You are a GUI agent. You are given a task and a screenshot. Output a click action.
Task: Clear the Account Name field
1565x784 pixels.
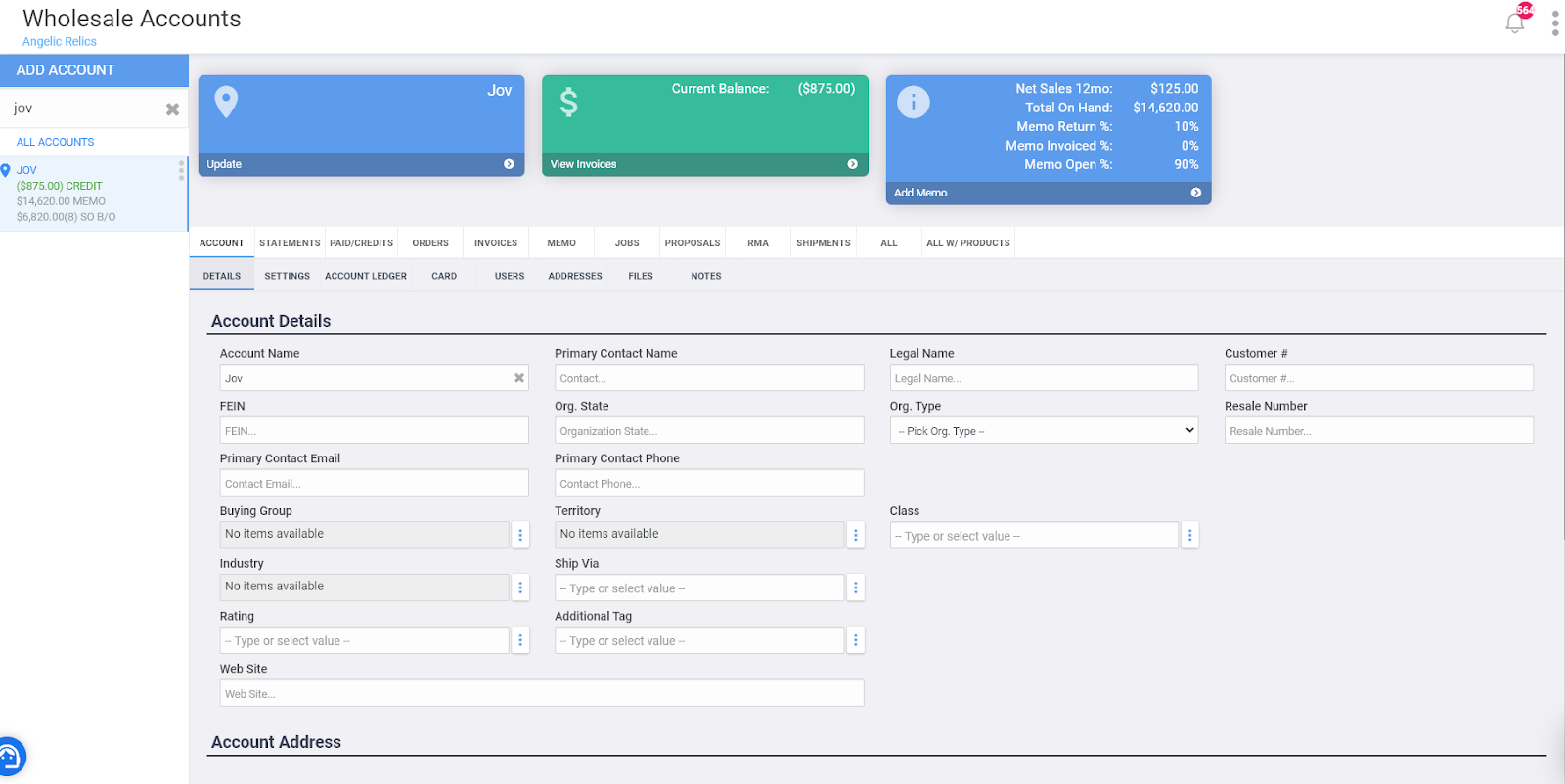tap(519, 378)
